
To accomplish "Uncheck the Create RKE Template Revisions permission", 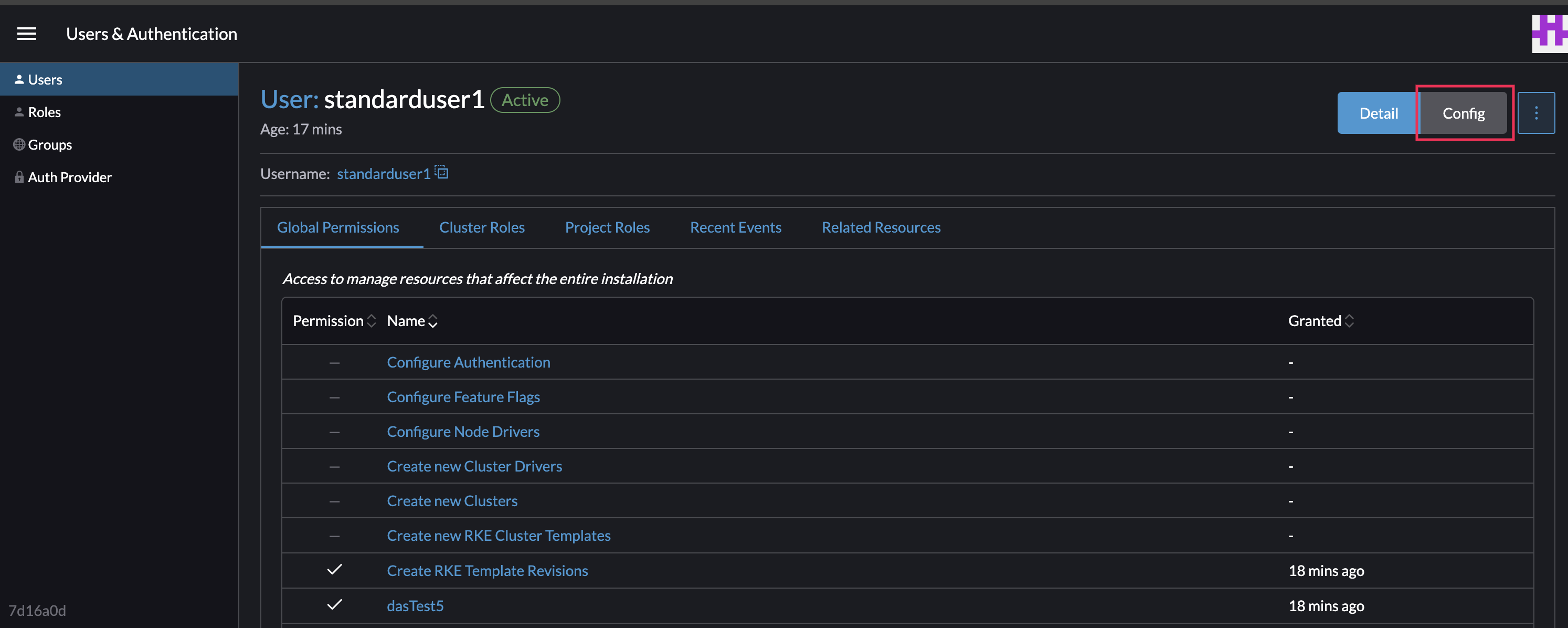I will [334, 571].
